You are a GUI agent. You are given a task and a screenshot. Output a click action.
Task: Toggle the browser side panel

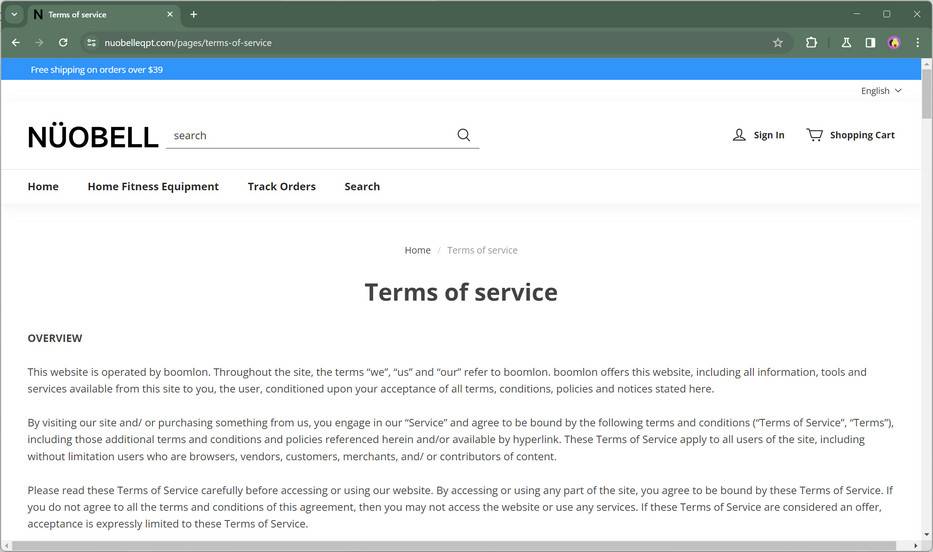pos(870,42)
